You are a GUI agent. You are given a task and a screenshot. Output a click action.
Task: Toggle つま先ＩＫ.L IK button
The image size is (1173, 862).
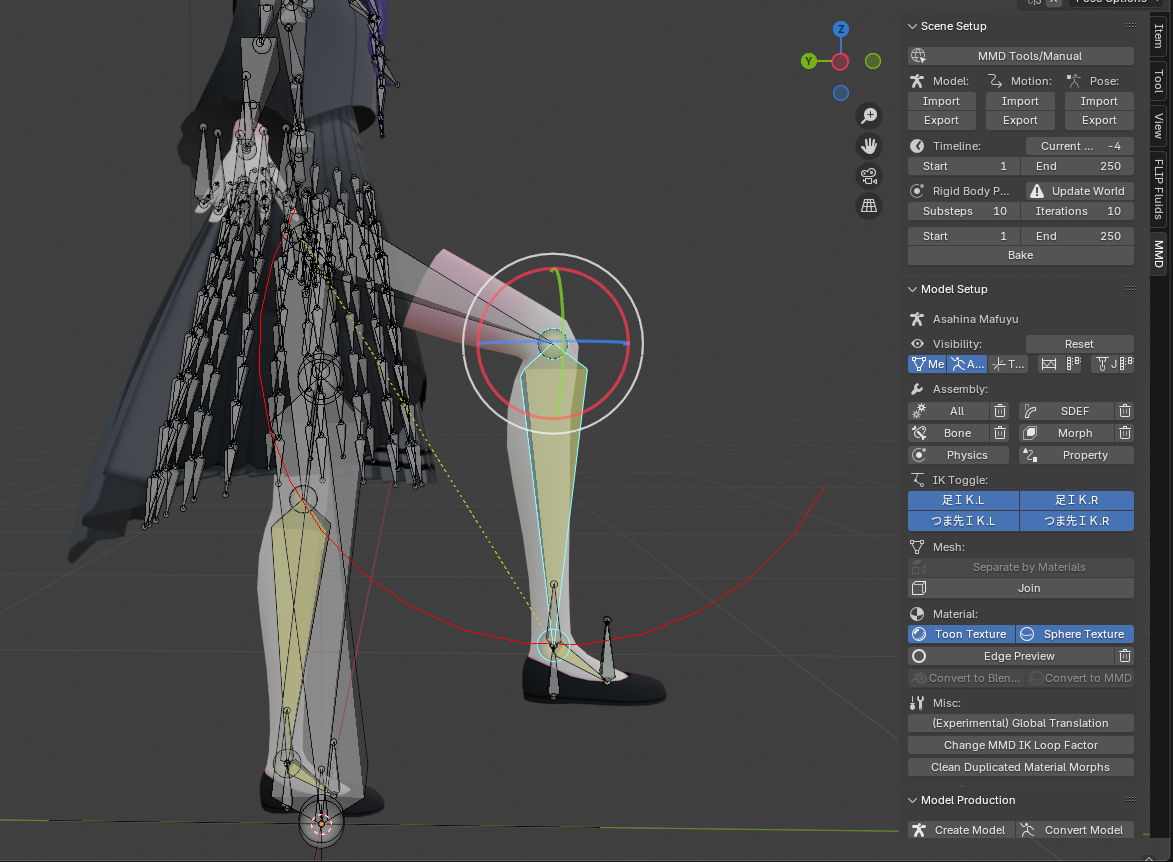964,521
